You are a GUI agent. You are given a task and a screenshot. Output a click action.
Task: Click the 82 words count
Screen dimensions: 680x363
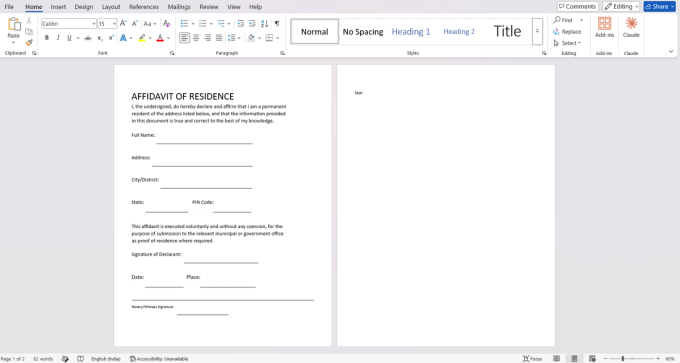(x=43, y=359)
